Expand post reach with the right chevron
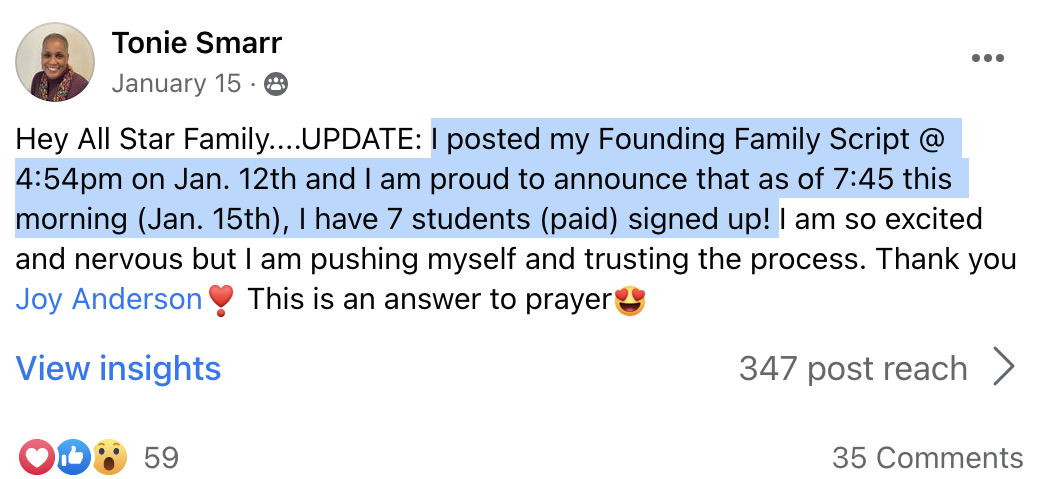This screenshot has height=479, width=1040. point(1004,369)
